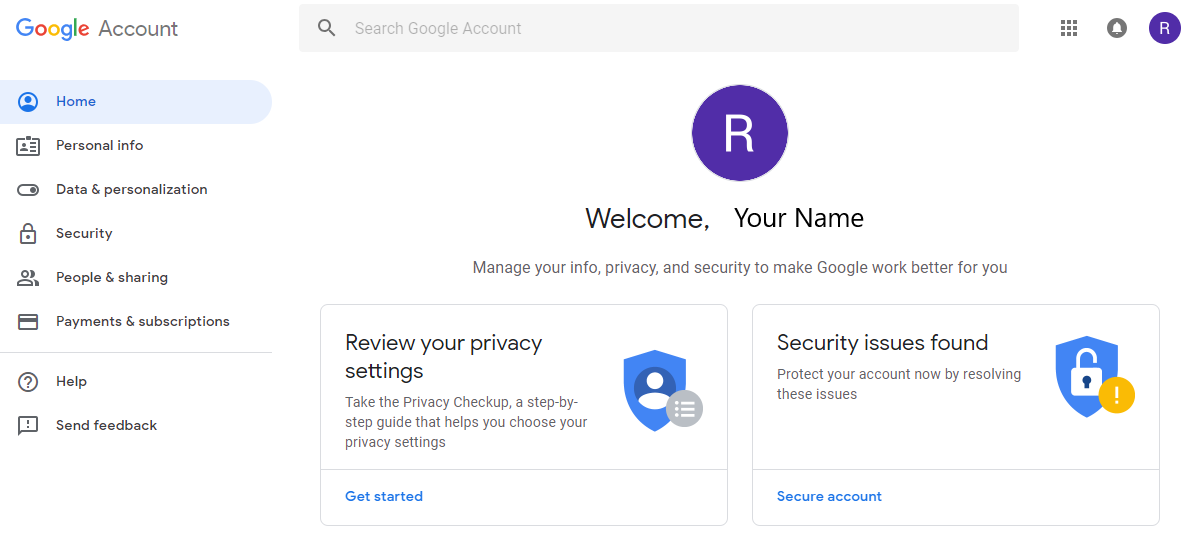The image size is (1192, 540).
Task: Click the notifications bell icon
Action: tap(1117, 28)
